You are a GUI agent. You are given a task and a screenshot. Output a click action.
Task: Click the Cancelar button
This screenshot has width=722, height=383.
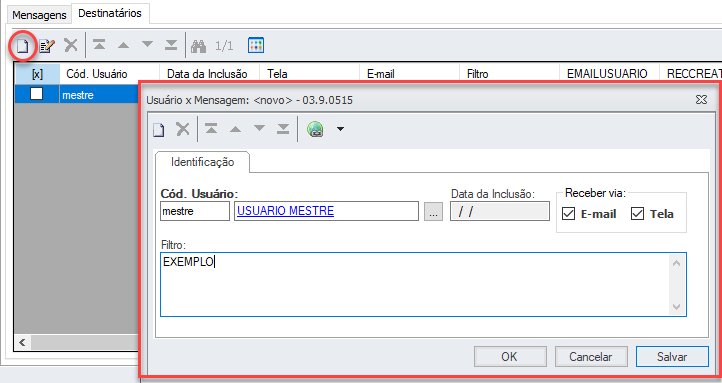591,357
